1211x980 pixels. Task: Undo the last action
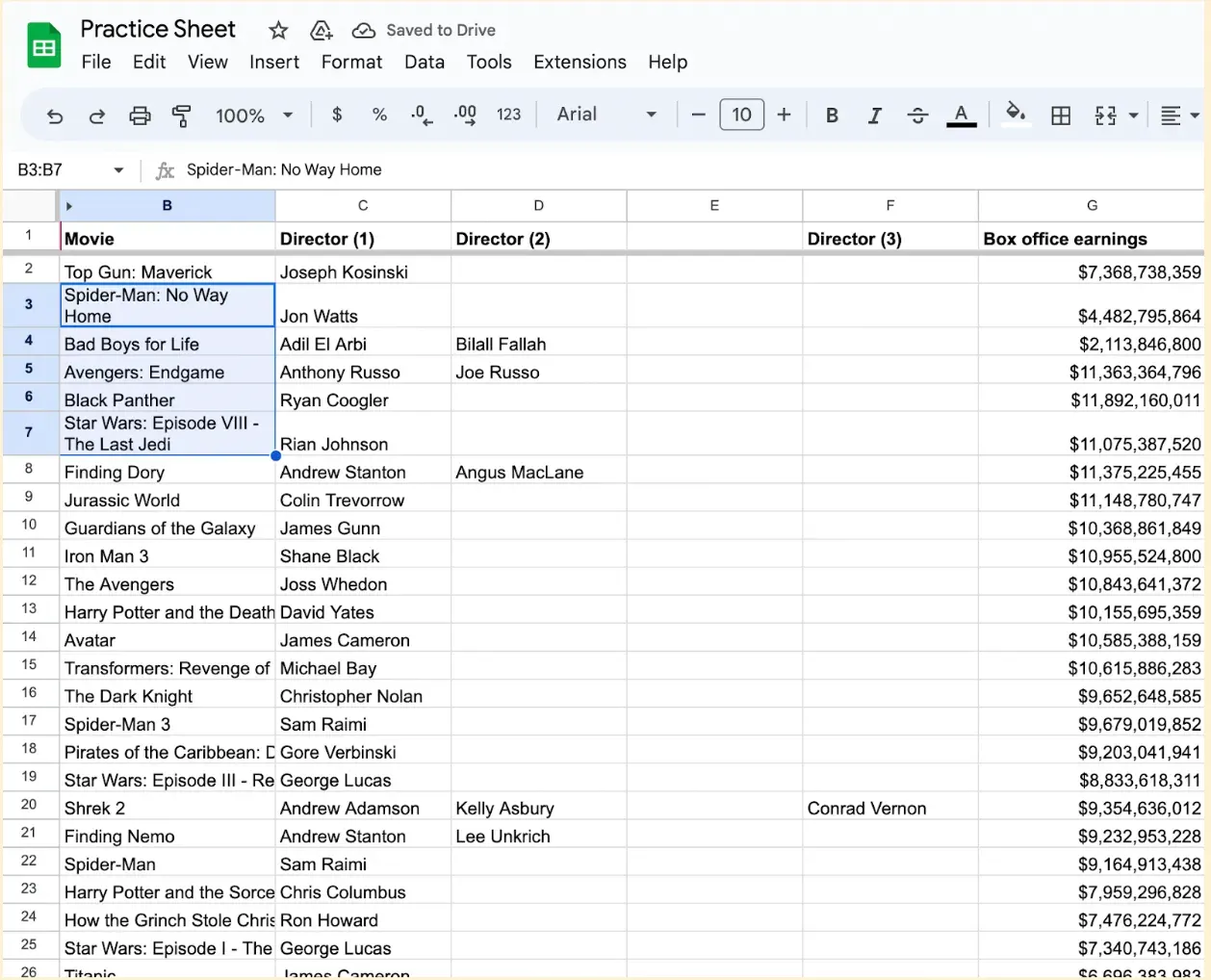[x=55, y=116]
